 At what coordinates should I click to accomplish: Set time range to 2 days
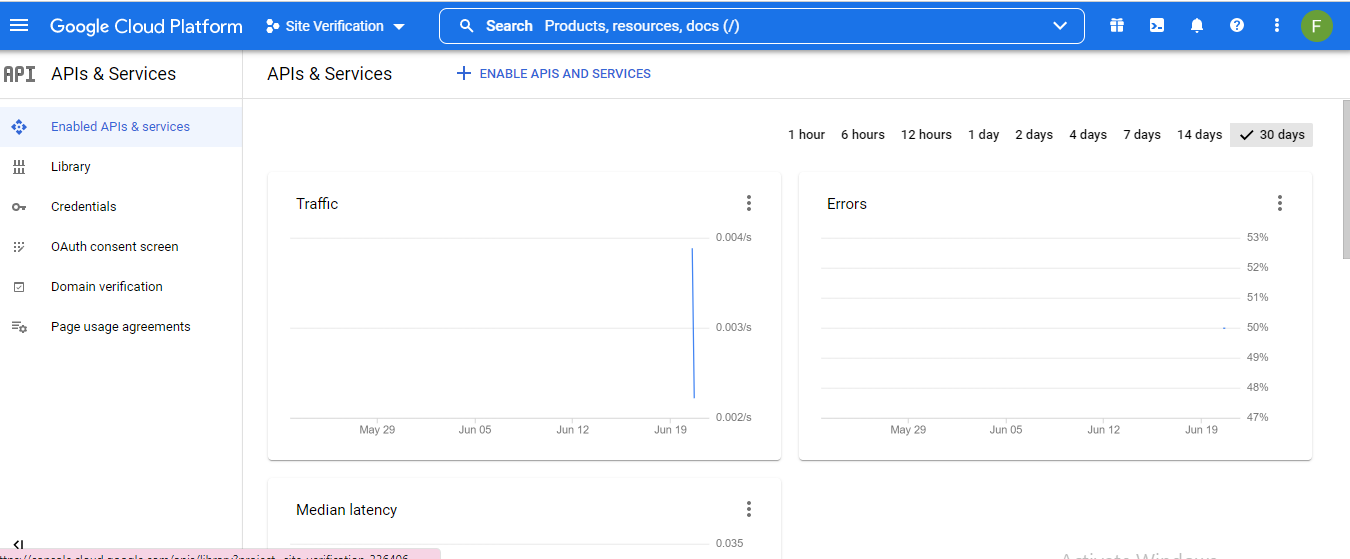[x=1034, y=135]
